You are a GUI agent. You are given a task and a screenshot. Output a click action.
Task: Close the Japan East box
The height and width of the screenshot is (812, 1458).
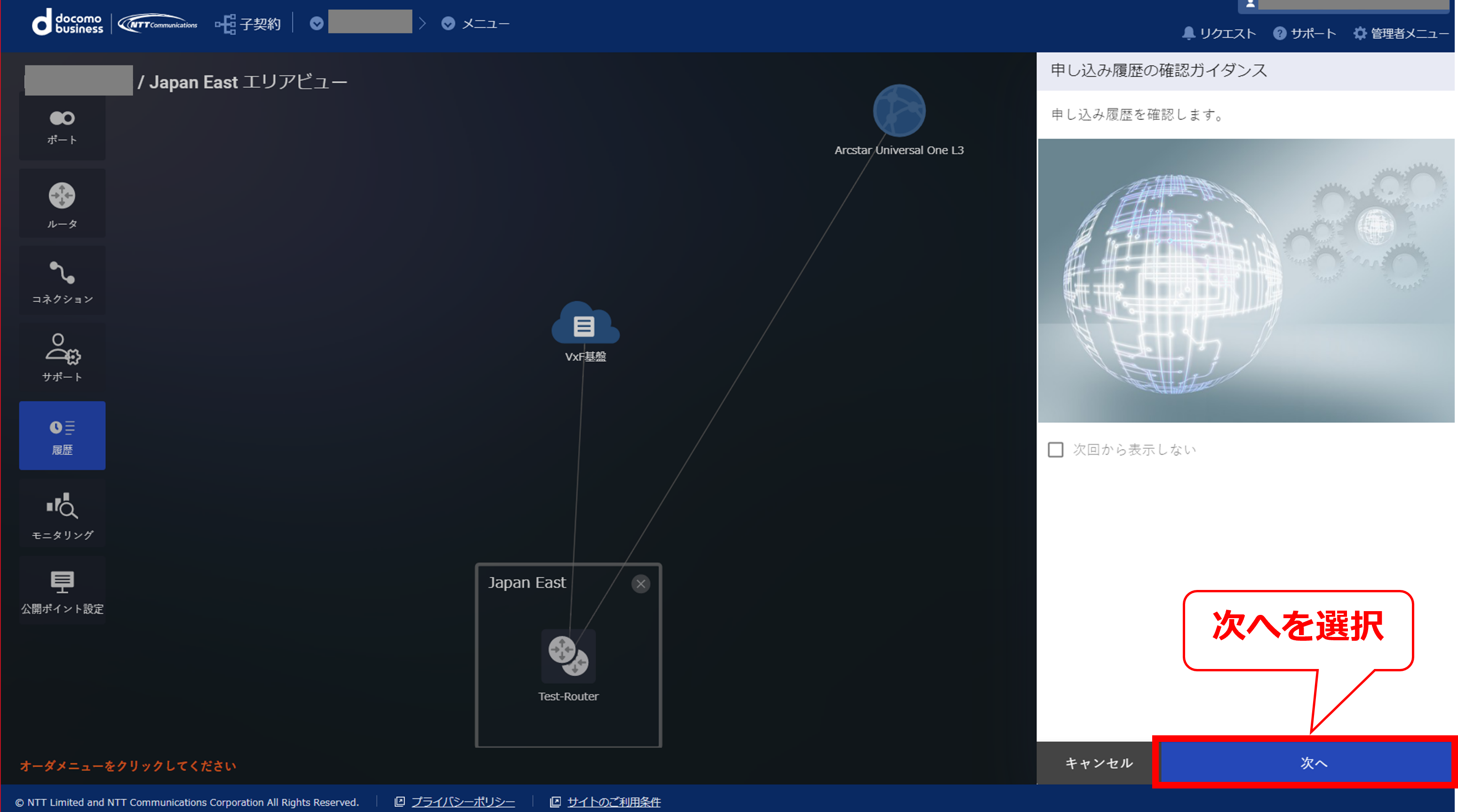(x=641, y=583)
